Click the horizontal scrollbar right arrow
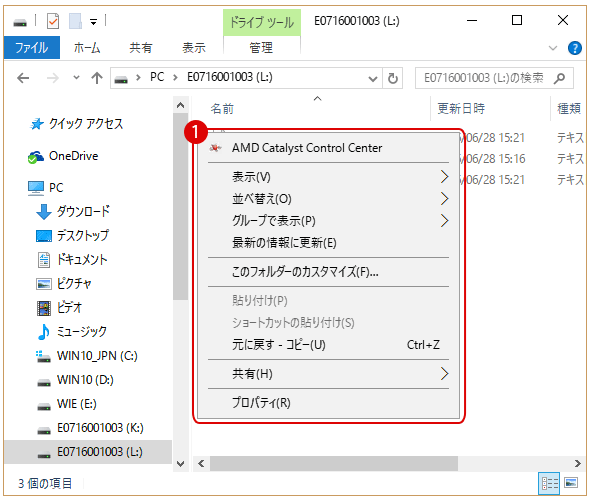The image size is (593, 502). click(577, 464)
